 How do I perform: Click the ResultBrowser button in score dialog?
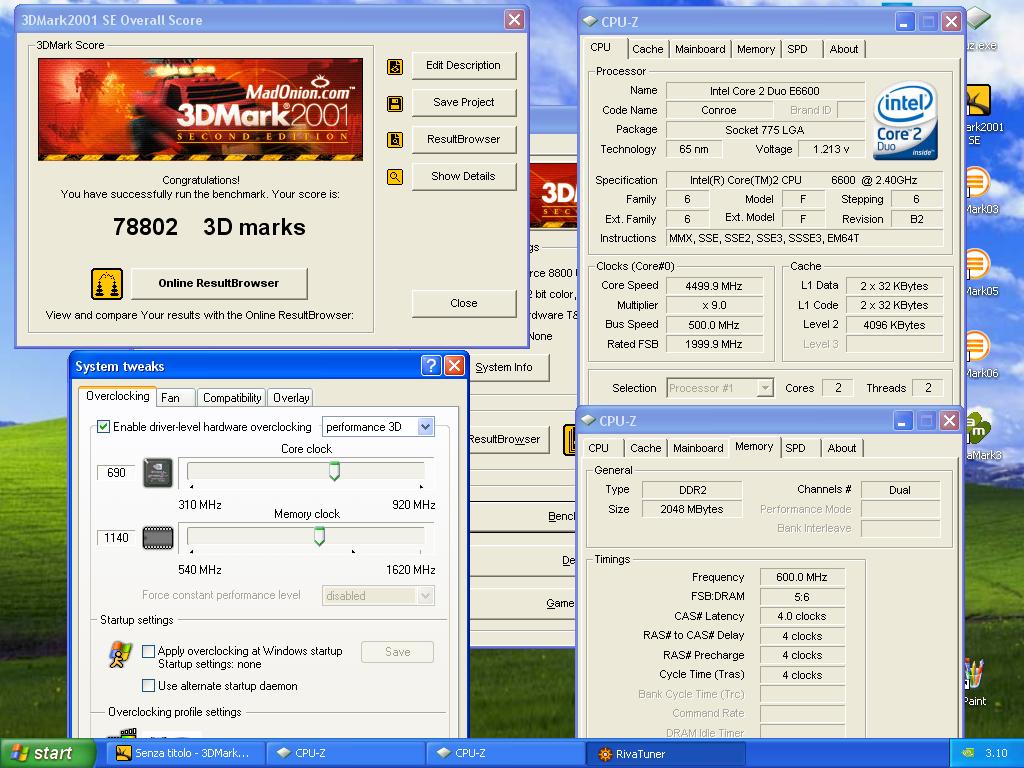pos(464,139)
